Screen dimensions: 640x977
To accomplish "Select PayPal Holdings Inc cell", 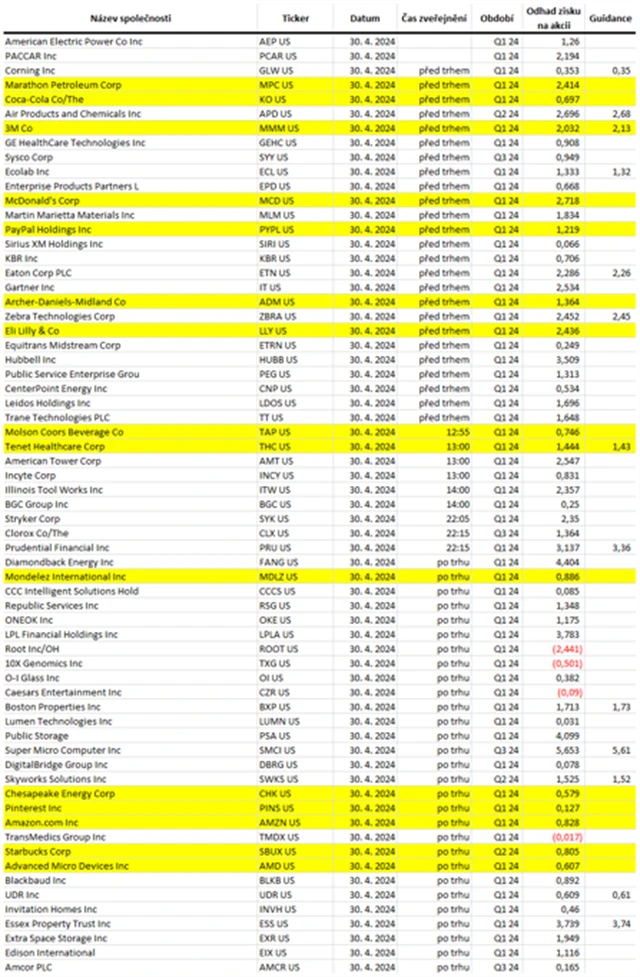I will (x=48, y=229).
